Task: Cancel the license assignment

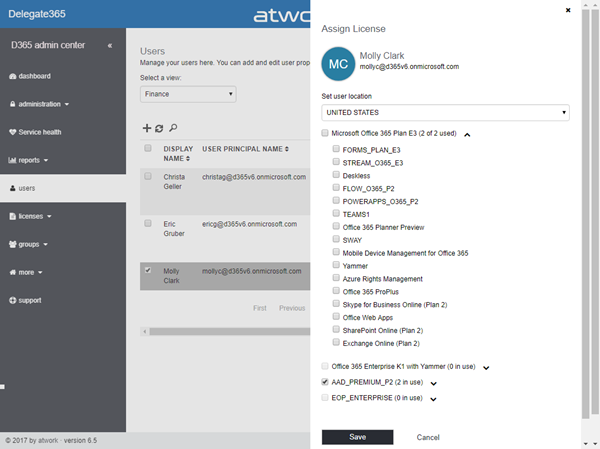Action: (x=428, y=437)
